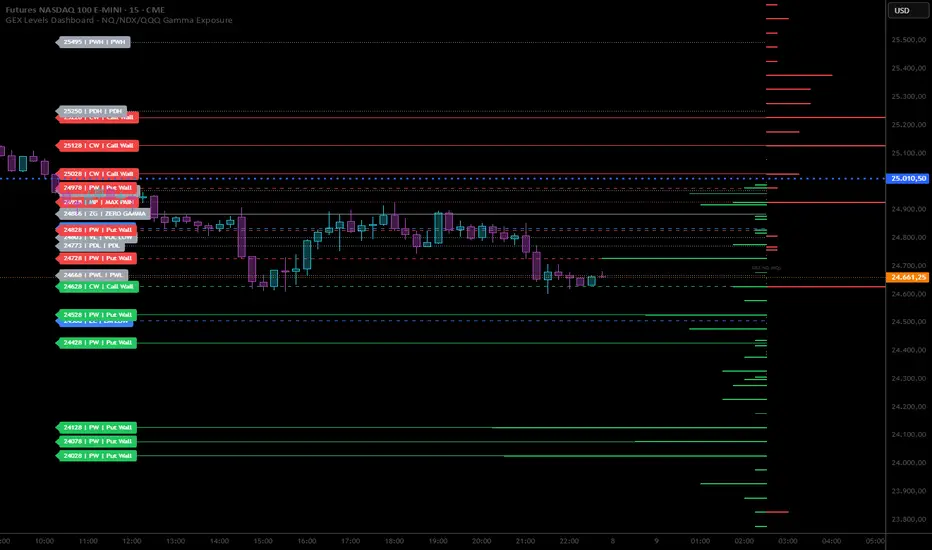Screen dimensions: 932x550
Task: Click 24,900.00 on the price axis
Action: tap(908, 209)
